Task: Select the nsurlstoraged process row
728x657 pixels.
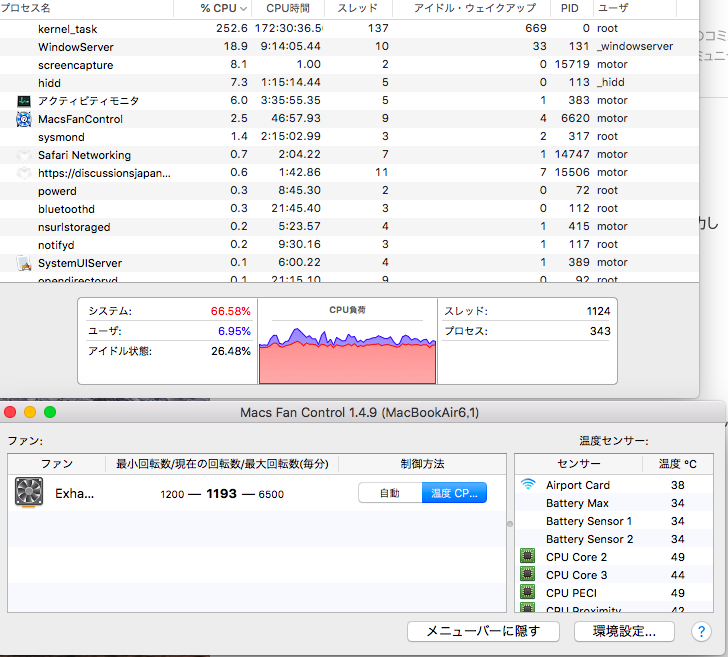Action: pos(349,227)
